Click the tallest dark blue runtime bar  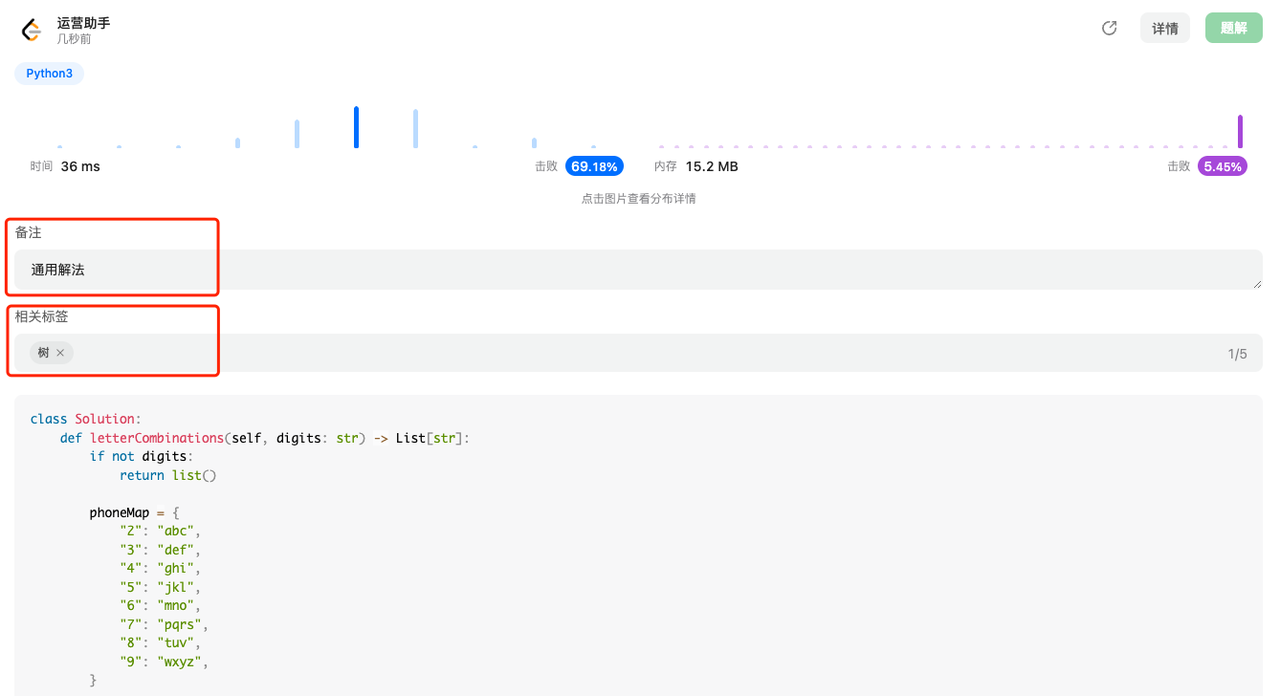356,127
